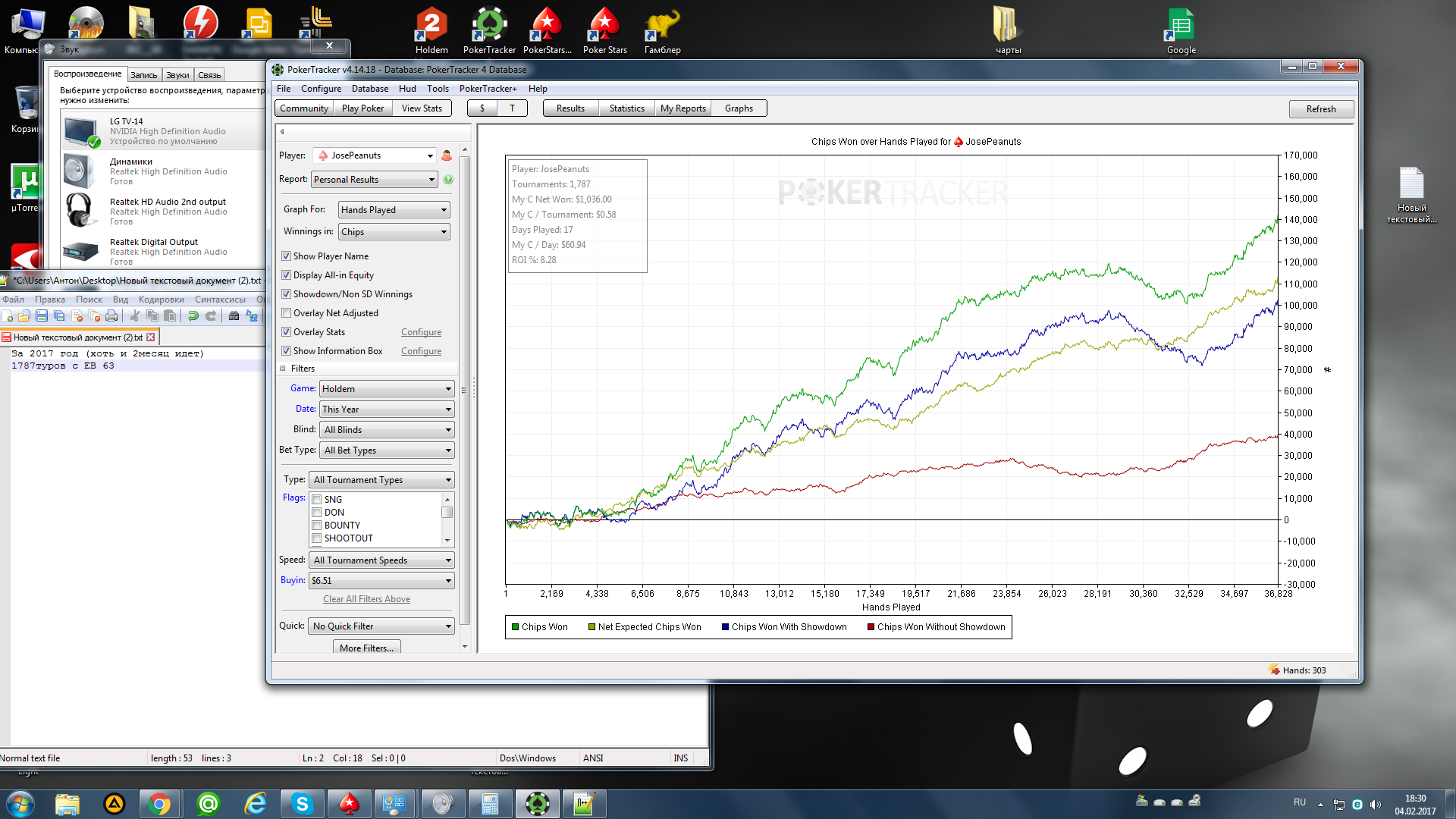This screenshot has width=1456, height=819.
Task: Open the Database menu
Action: coord(369,89)
